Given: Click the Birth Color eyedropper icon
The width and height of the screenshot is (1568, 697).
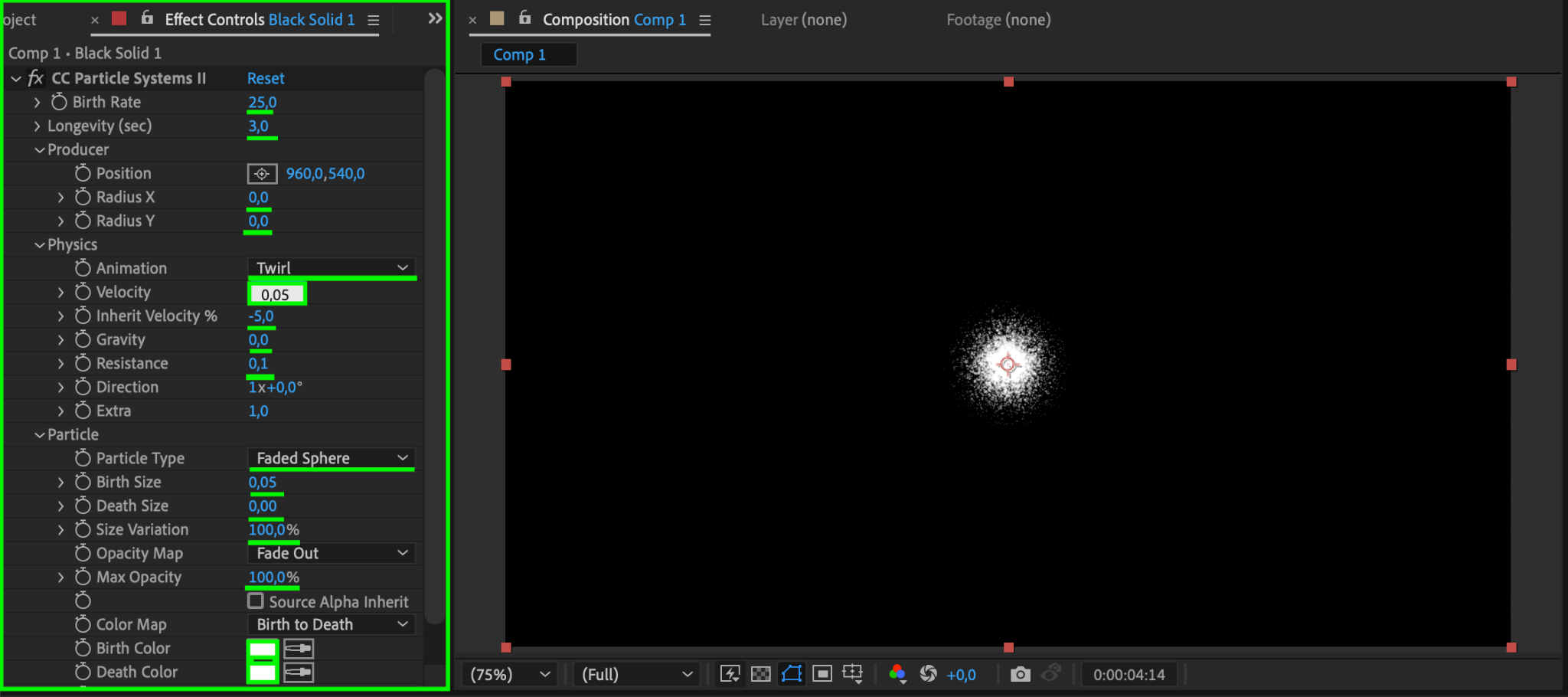Looking at the screenshot, I should point(299,650).
